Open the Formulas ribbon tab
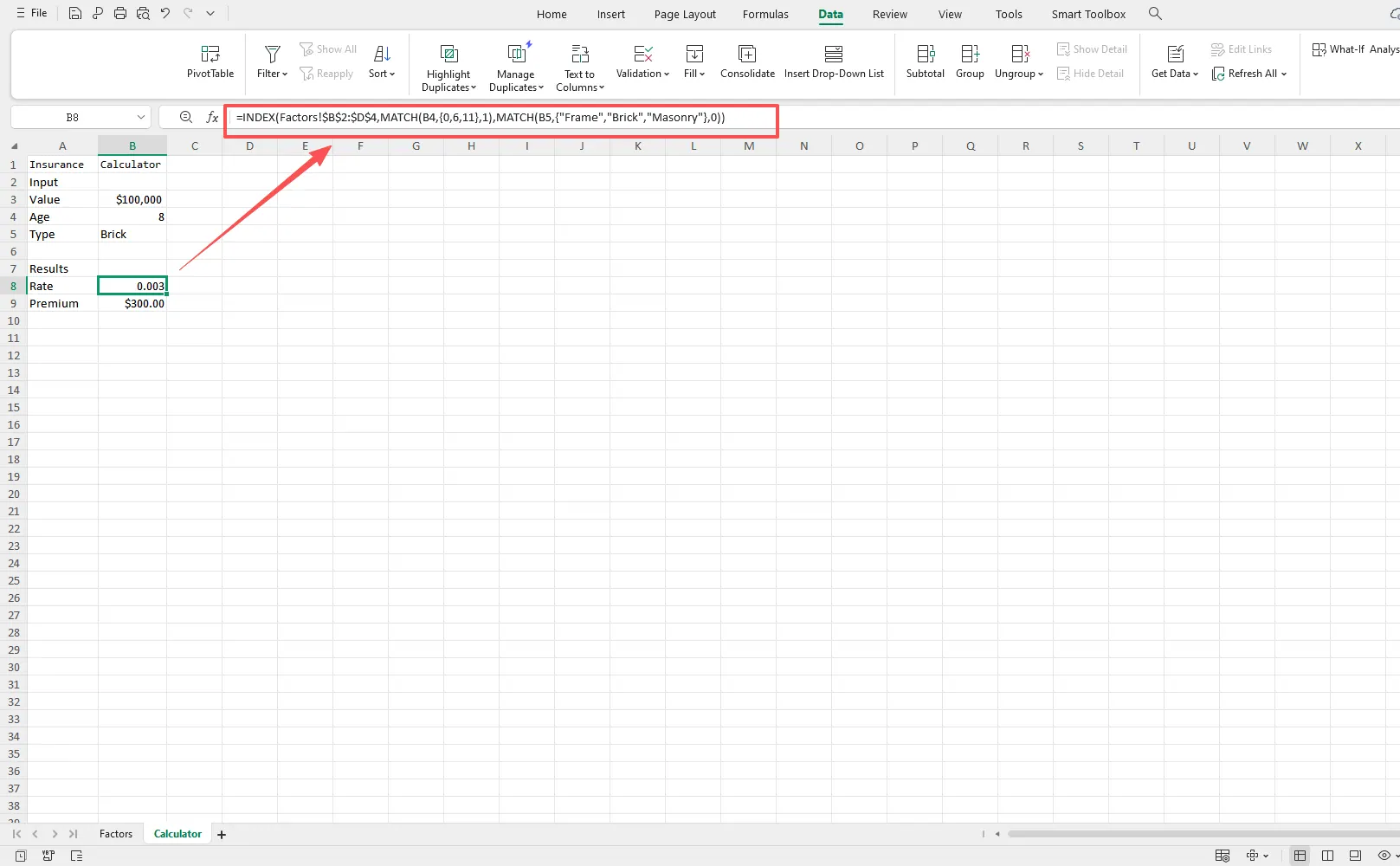 pyautogui.click(x=765, y=14)
